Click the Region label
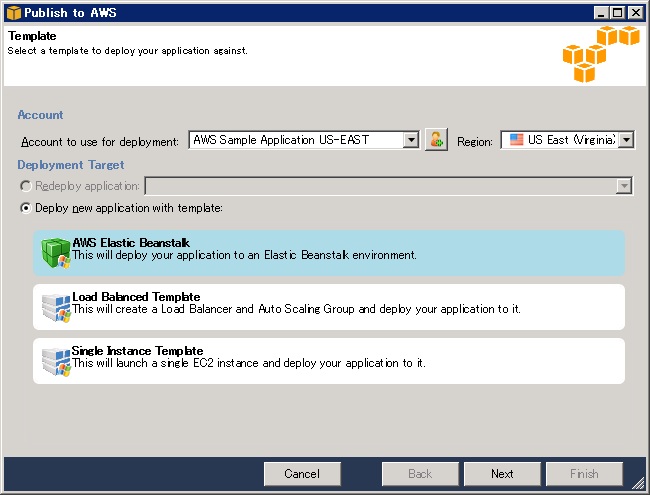Image resolution: width=650 pixels, height=495 pixels. tap(475, 142)
